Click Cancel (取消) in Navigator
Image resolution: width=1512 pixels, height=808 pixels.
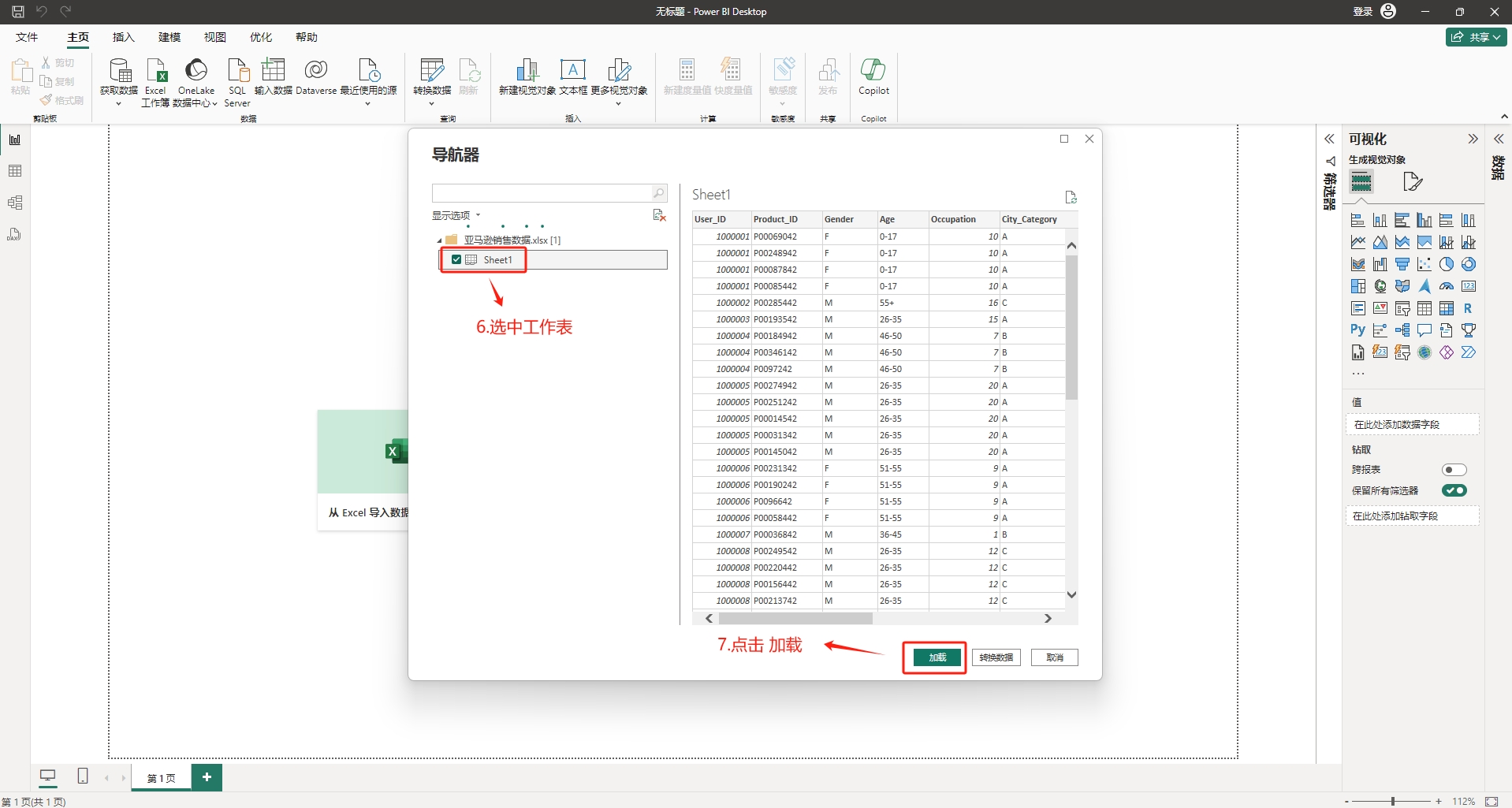coord(1055,657)
